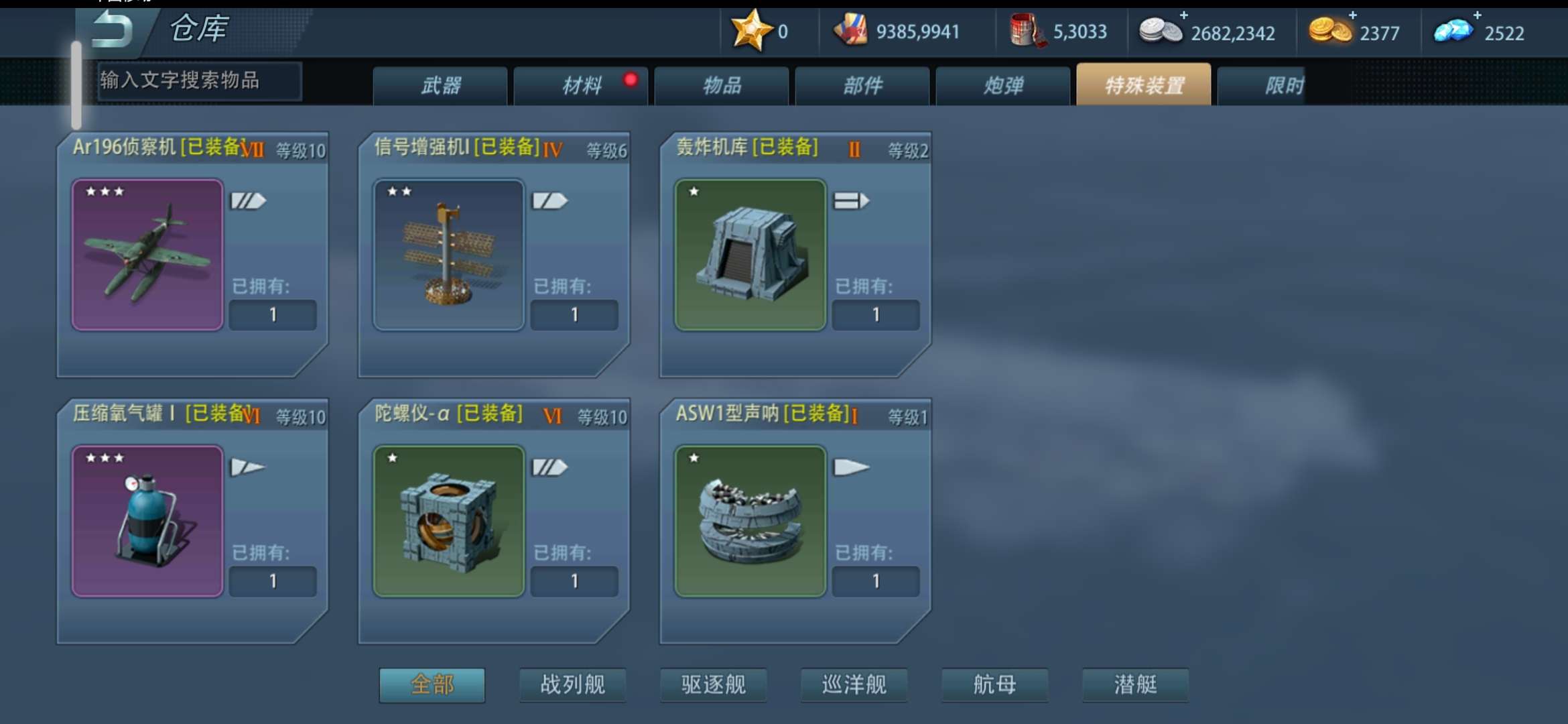Open the 限时 tab
This screenshot has width=1568, height=724.
(x=1261, y=85)
